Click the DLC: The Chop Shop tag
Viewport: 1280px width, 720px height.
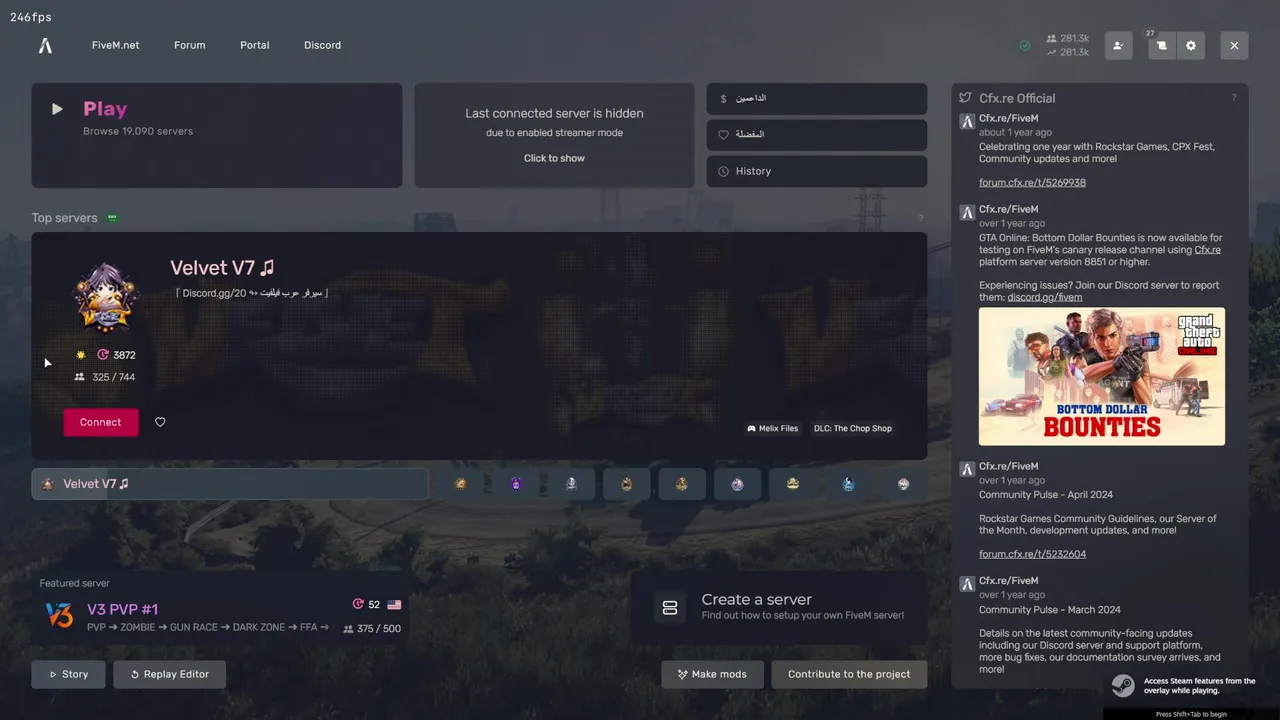coord(852,428)
